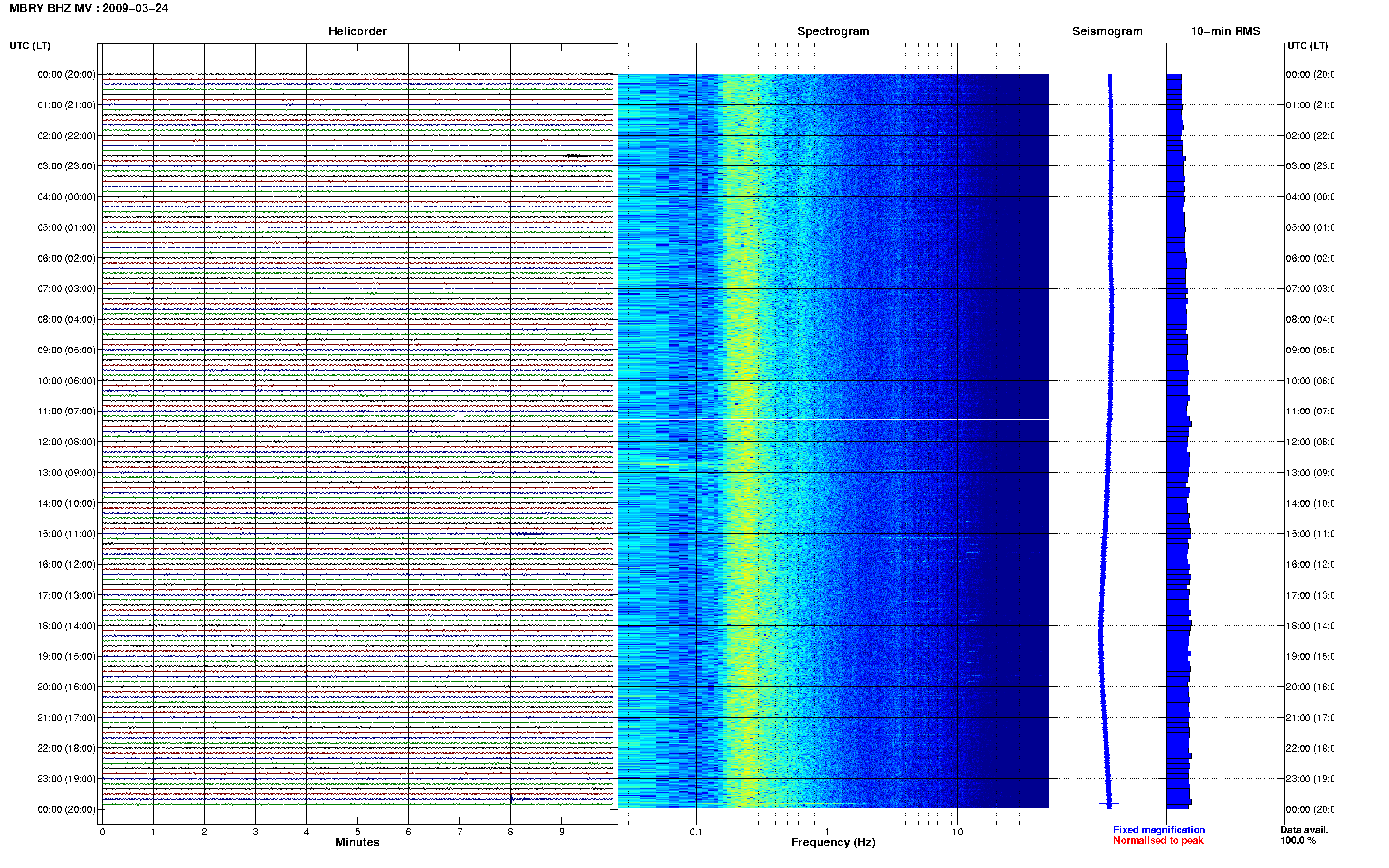
Task: Click left axis label '15:00 (11:00)'
Action: pos(66,533)
